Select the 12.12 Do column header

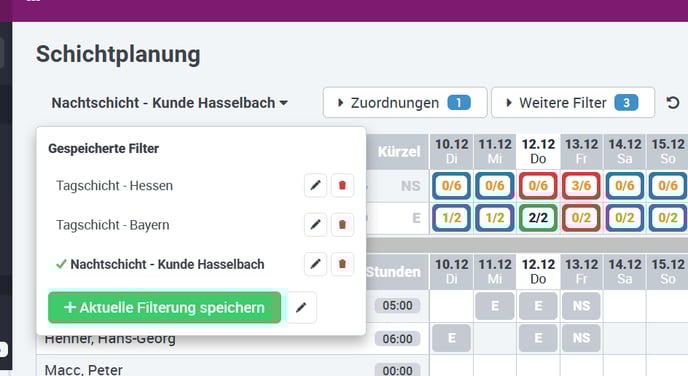click(x=538, y=151)
